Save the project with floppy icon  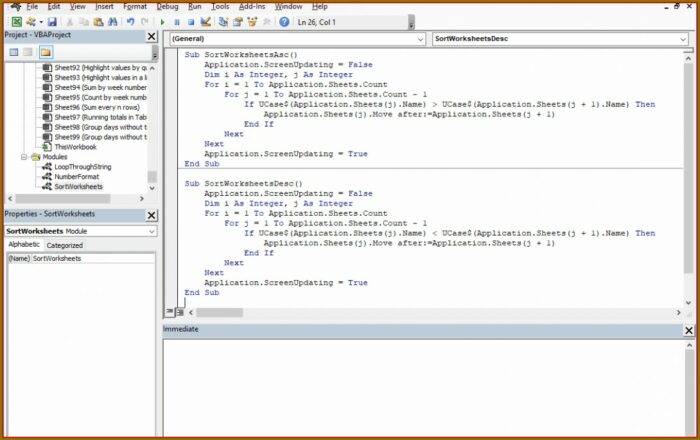pos(52,22)
